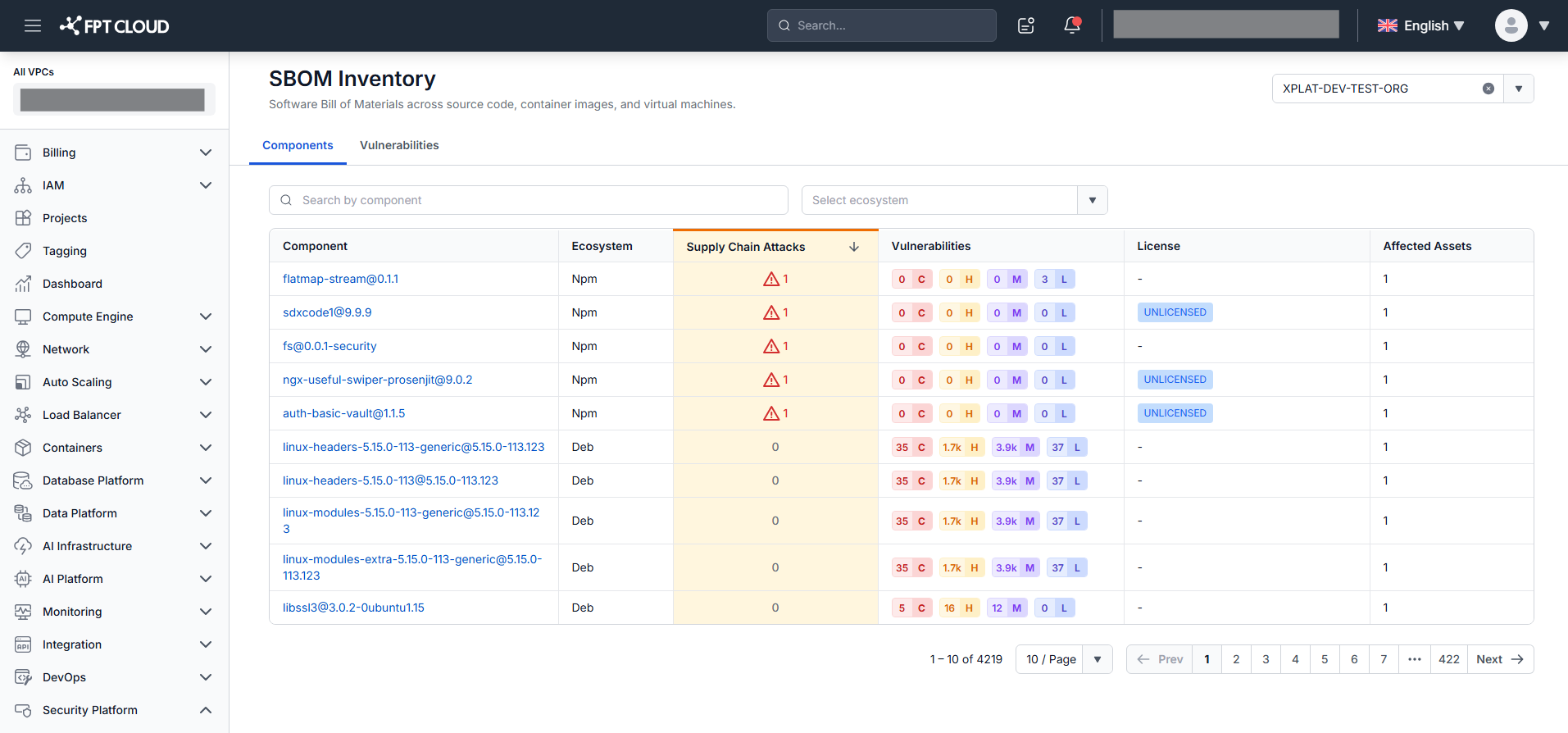Open the English language dropdown
The height and width of the screenshot is (733, 1568).
1420,25
